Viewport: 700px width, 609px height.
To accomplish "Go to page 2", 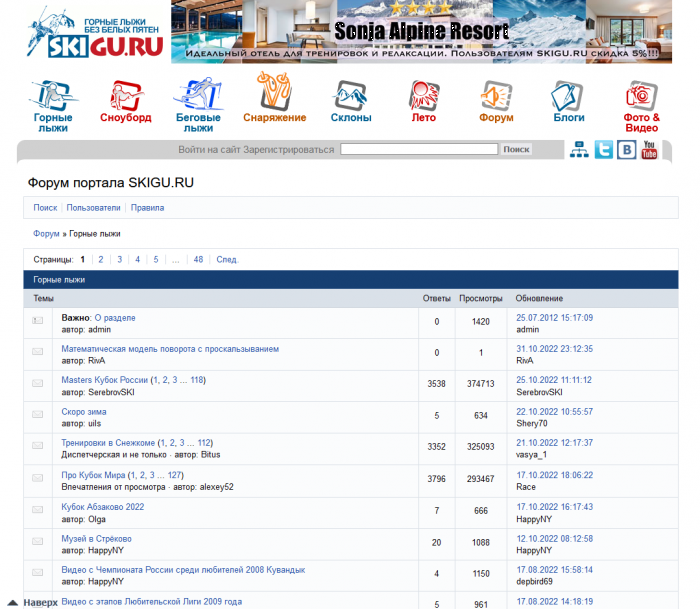I will click(x=101, y=259).
